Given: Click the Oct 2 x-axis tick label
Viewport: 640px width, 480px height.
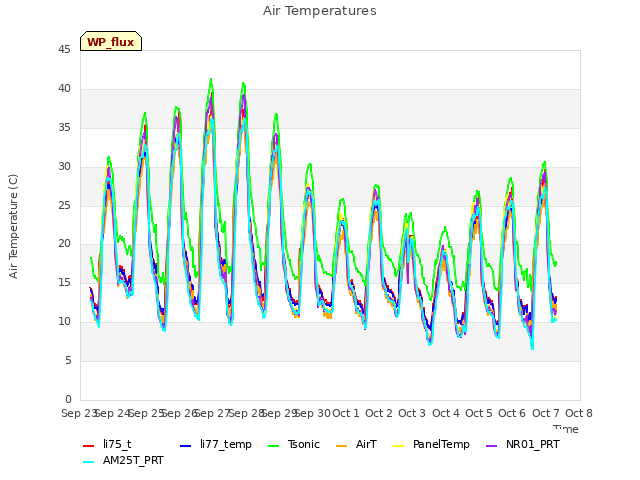Looking at the screenshot, I should (379, 413).
